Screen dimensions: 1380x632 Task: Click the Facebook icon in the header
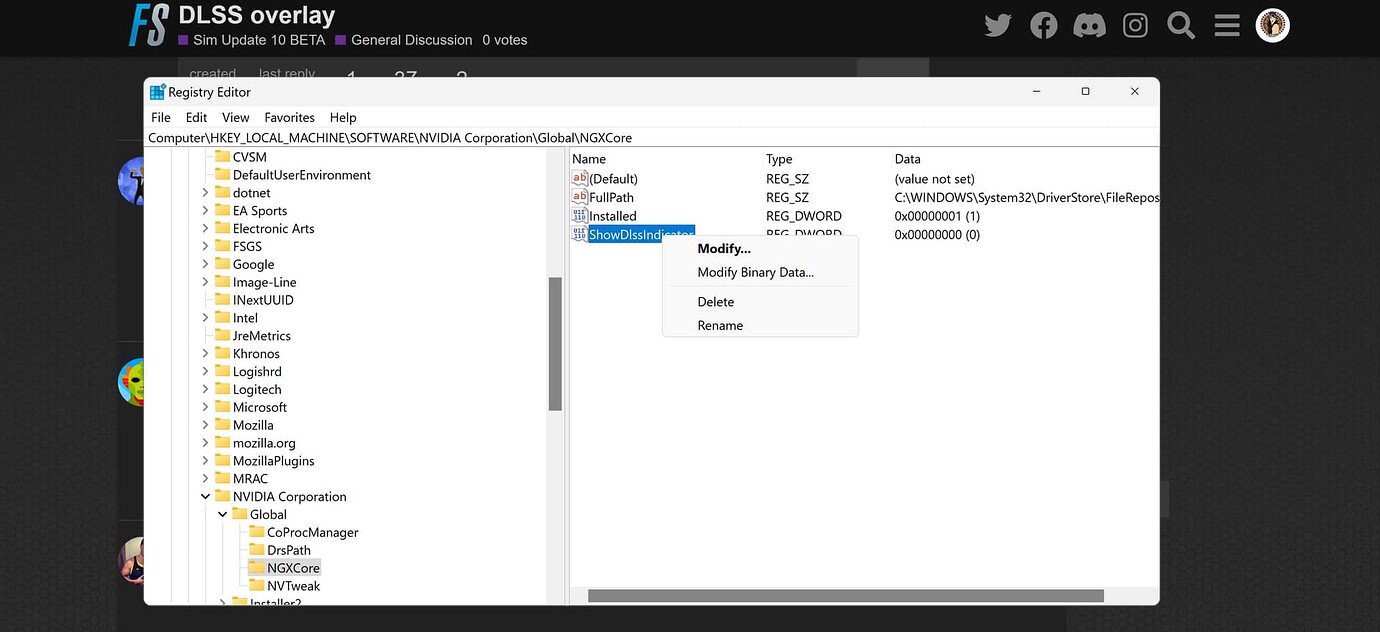[1043, 25]
